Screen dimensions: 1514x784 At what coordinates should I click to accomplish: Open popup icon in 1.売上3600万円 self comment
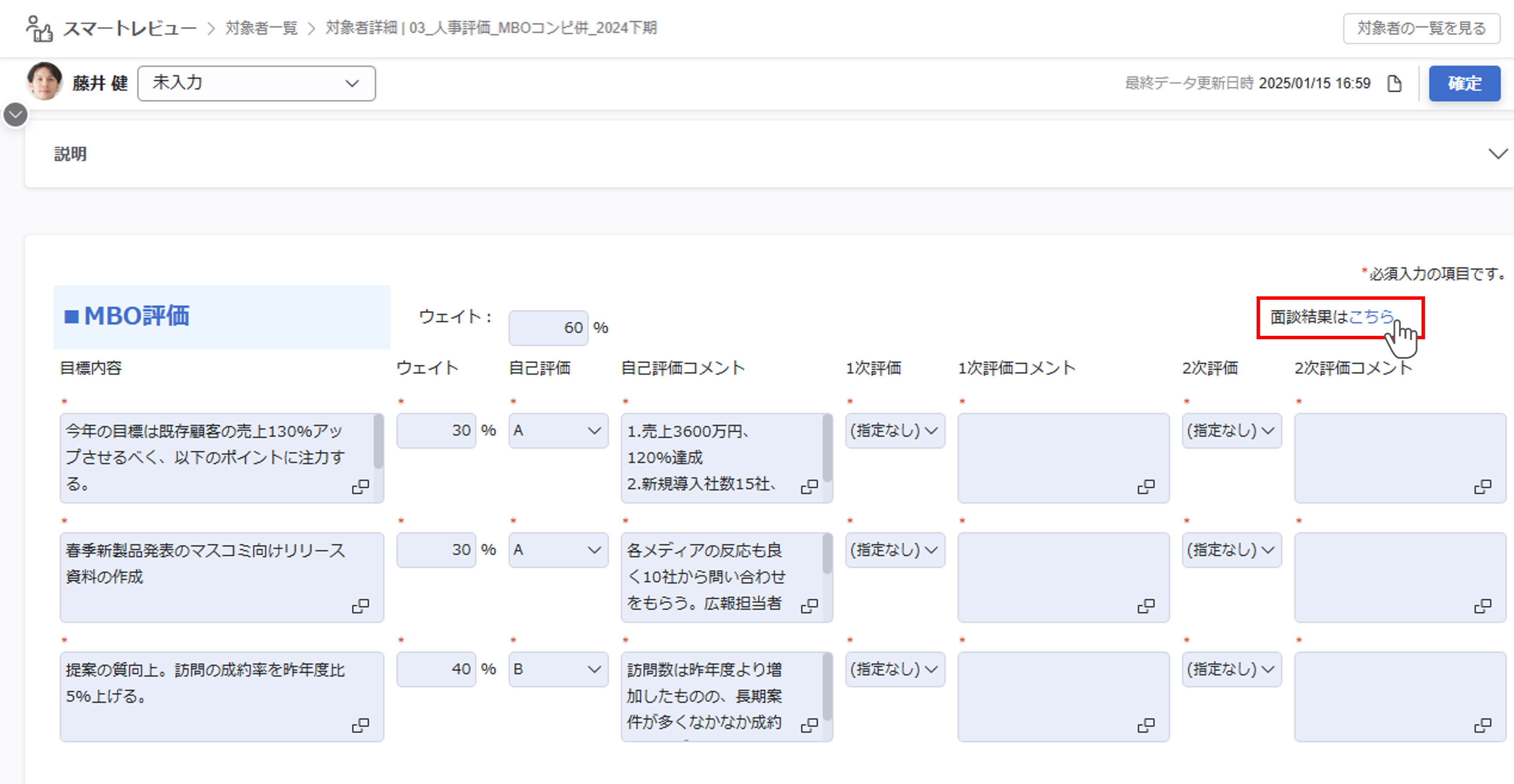click(x=810, y=486)
